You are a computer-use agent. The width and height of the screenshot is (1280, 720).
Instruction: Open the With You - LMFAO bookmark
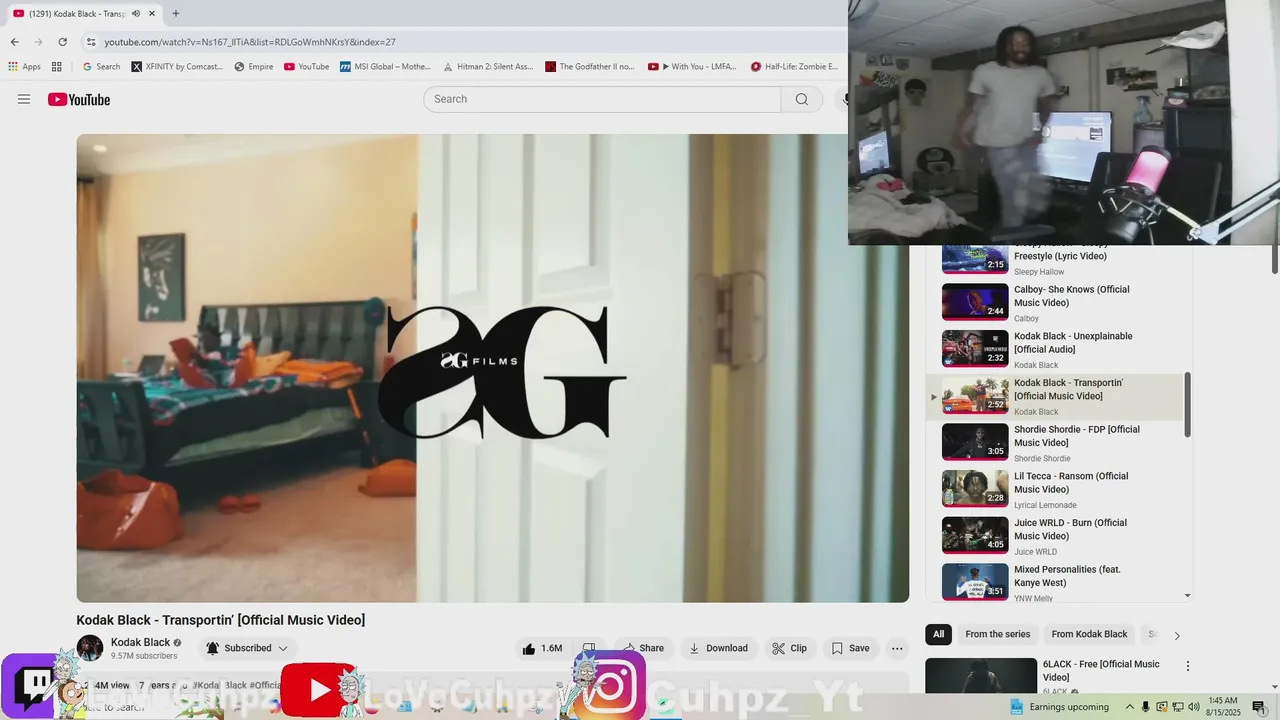[692, 67]
